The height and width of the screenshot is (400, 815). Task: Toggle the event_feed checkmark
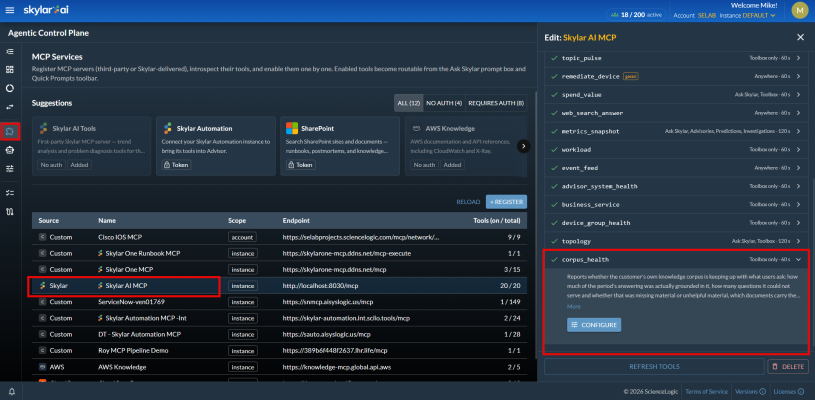pos(554,168)
